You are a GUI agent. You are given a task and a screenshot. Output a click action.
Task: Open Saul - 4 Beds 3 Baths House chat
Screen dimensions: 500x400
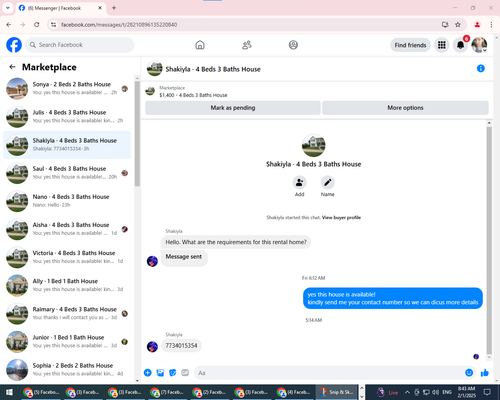pyautogui.click(x=67, y=173)
